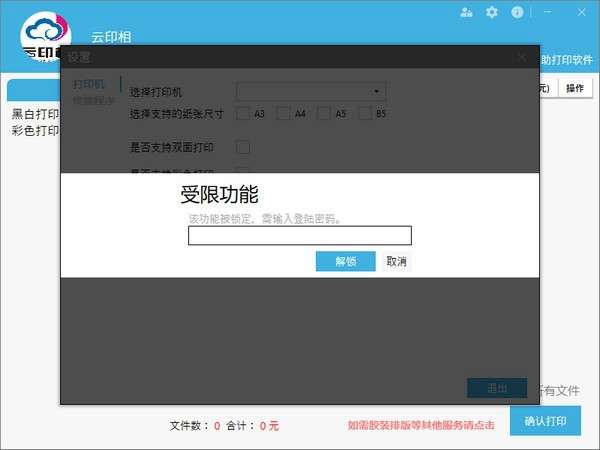Click the info icon in title bar
Viewport: 600px width, 450px height.
[x=517, y=12]
